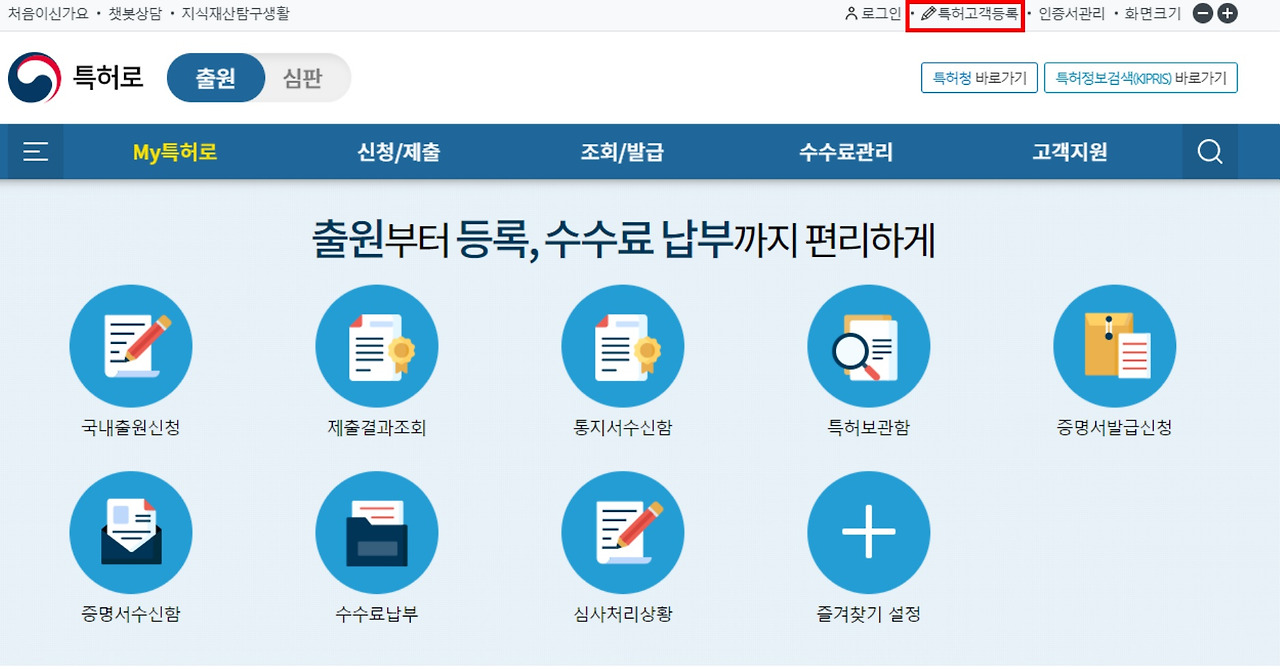This screenshot has width=1280, height=669.
Task: Click the search magnifier in the navigation bar
Action: coord(1209,151)
